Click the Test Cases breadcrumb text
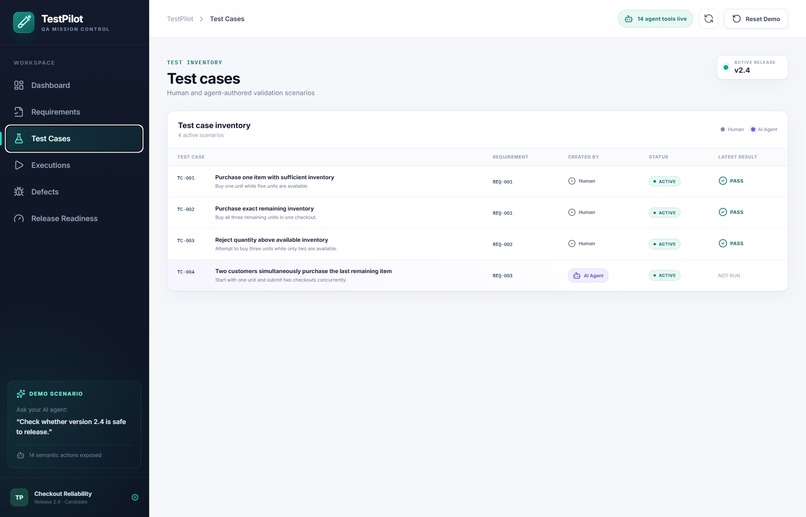 pyautogui.click(x=227, y=19)
